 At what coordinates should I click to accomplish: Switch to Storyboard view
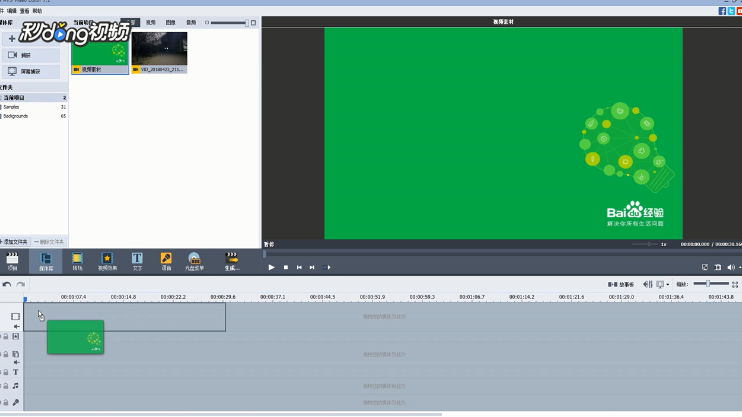click(x=621, y=284)
